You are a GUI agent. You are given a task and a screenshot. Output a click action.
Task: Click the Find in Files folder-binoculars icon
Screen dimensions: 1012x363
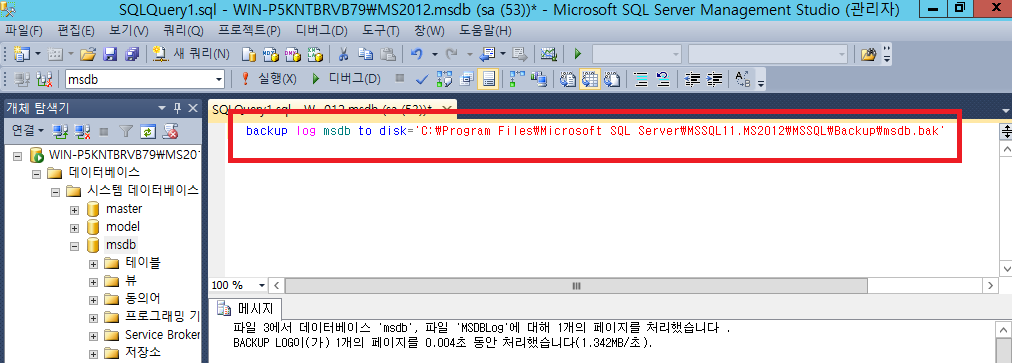[x=869, y=54]
